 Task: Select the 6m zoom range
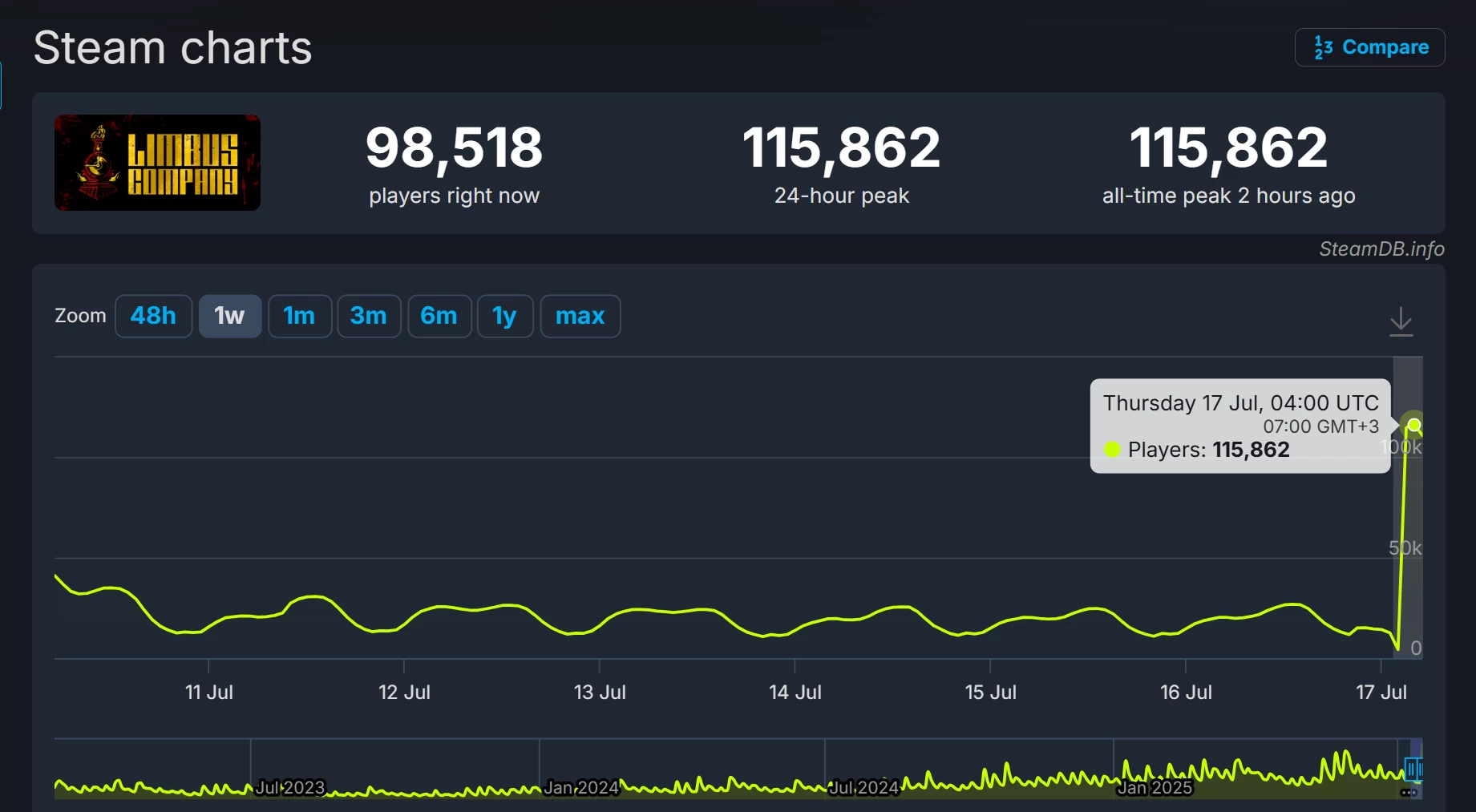point(439,316)
